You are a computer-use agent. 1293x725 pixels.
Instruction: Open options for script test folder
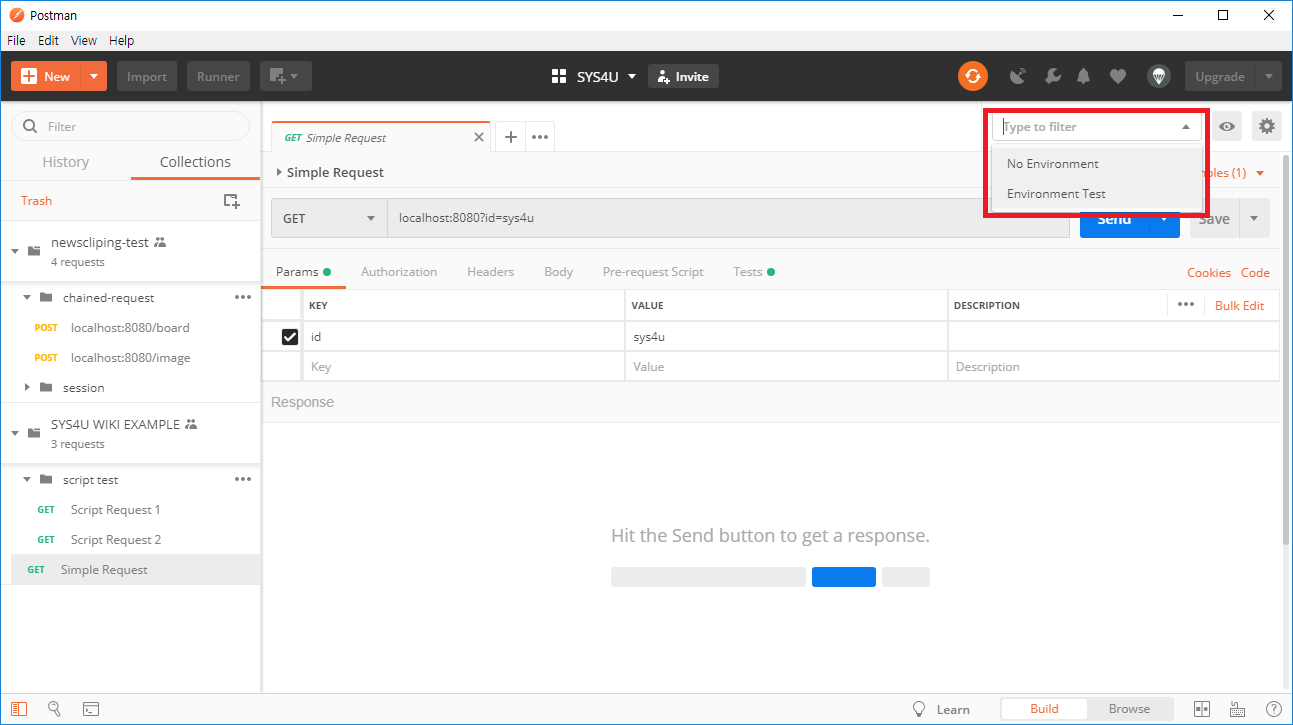tap(243, 479)
